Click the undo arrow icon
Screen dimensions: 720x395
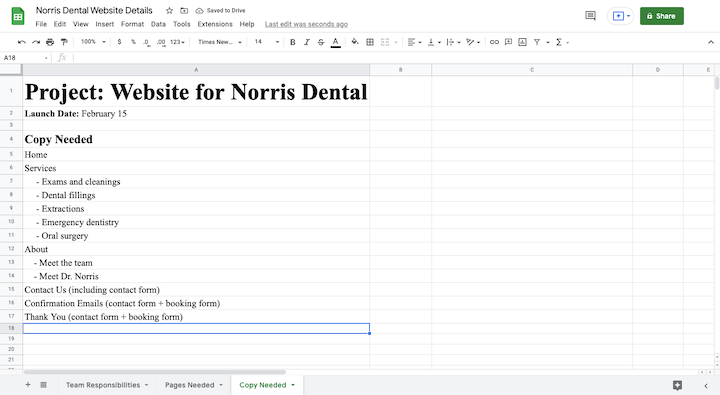click(22, 42)
